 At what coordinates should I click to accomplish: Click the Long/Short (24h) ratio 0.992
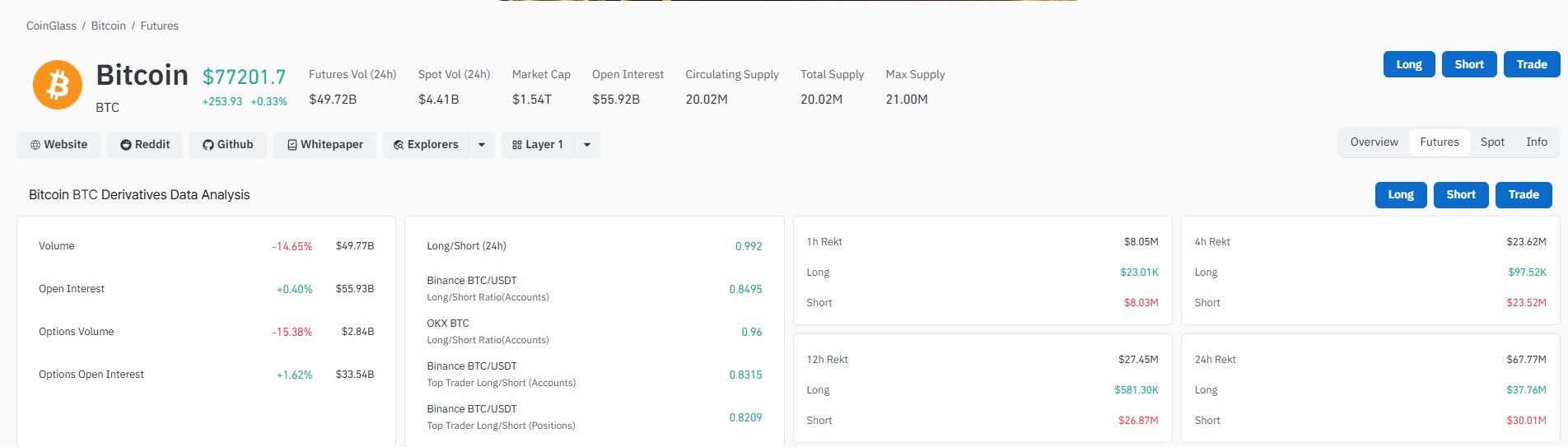(x=749, y=247)
